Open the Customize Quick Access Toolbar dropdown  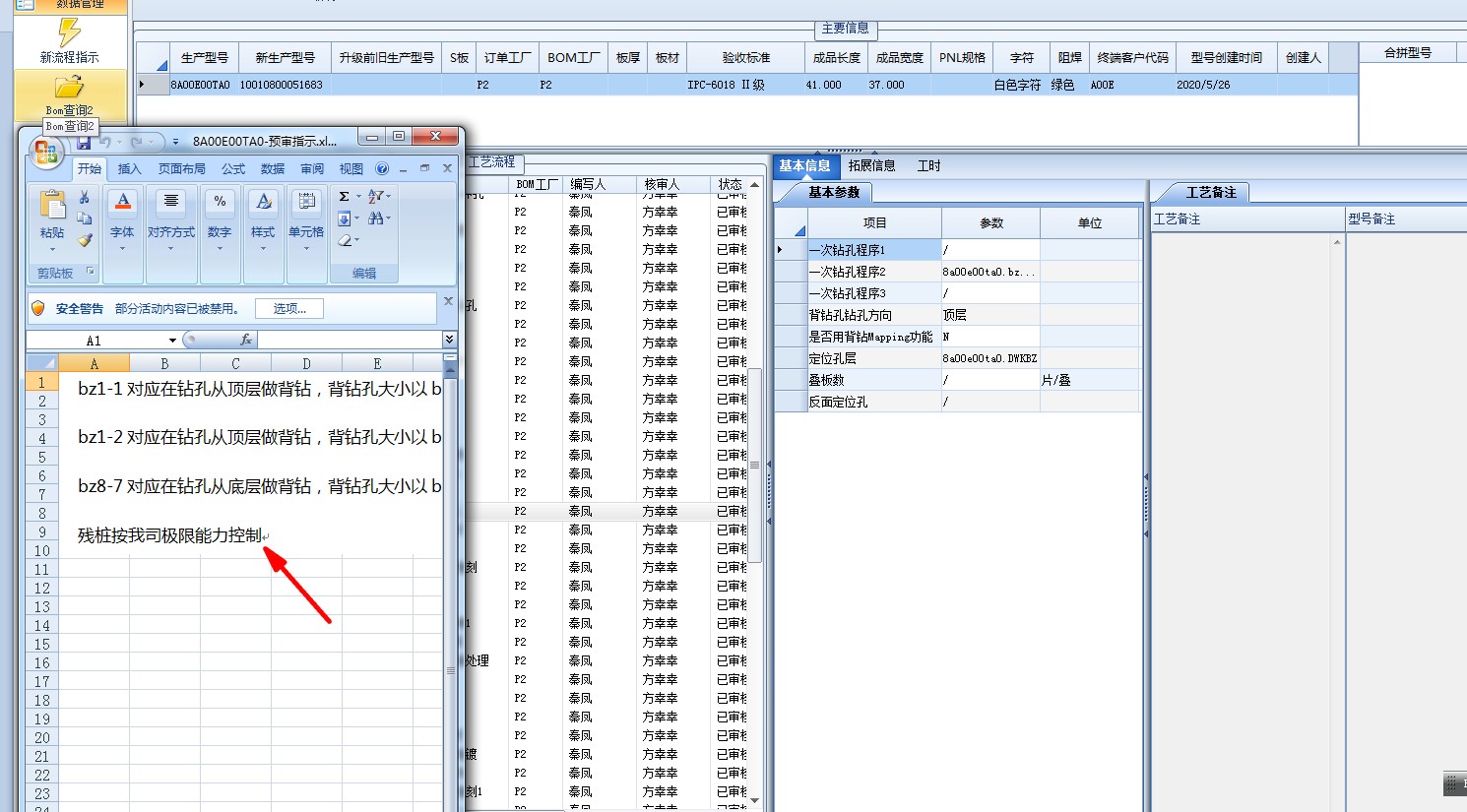click(x=175, y=143)
